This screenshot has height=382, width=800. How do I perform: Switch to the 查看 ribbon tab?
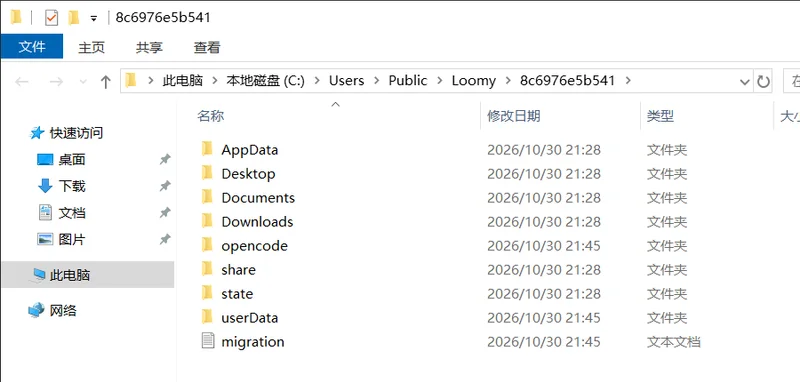tap(207, 47)
